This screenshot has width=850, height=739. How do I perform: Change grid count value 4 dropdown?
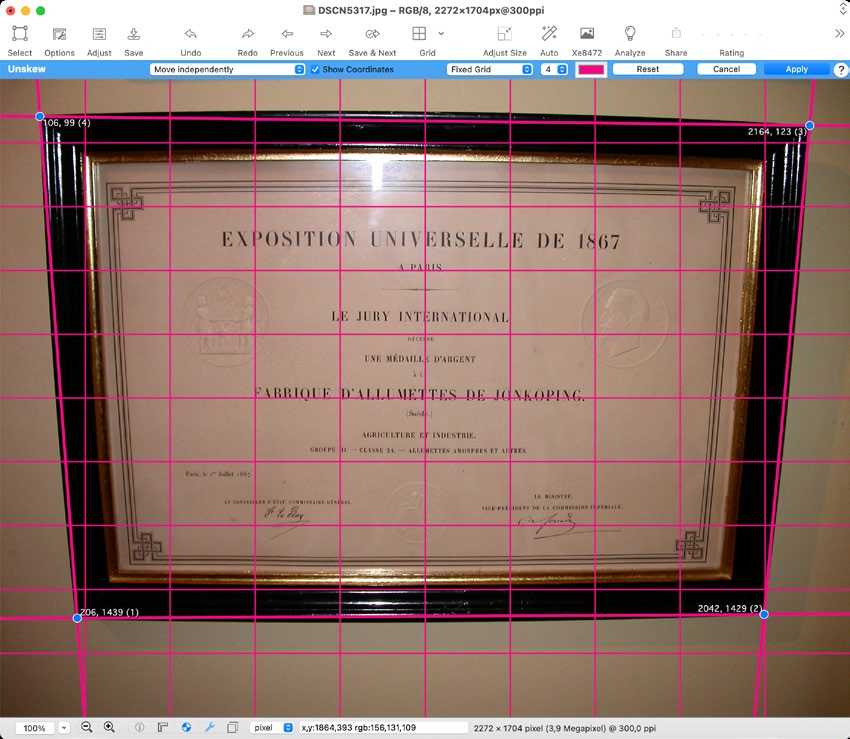click(554, 69)
